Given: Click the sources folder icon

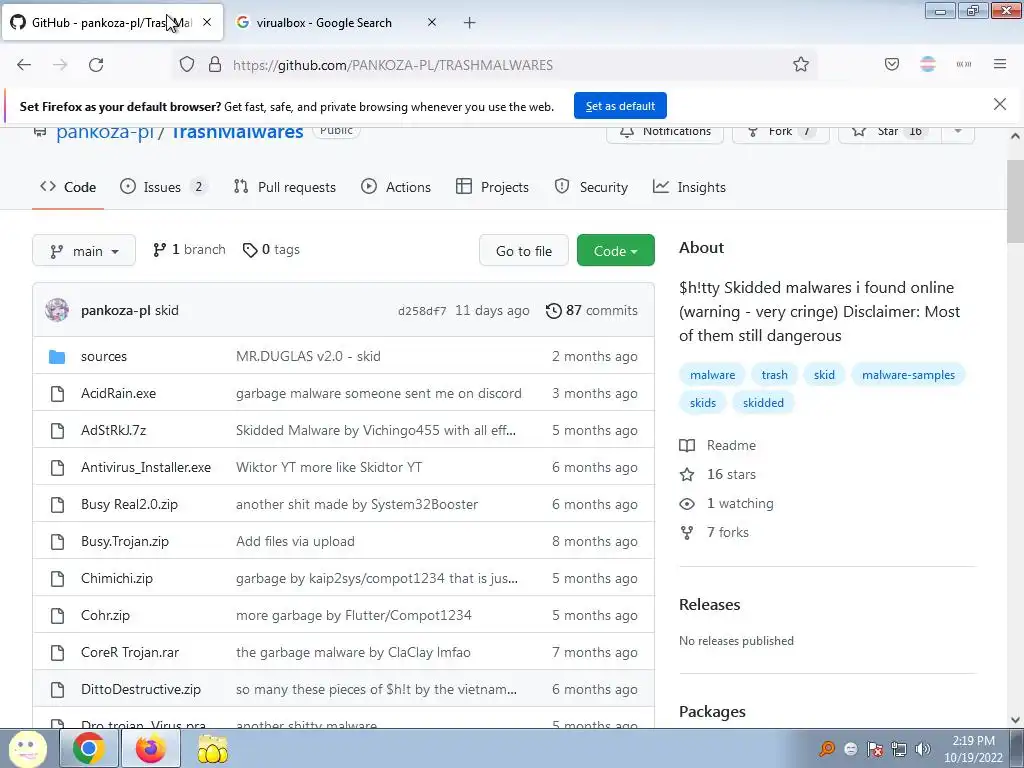Looking at the screenshot, I should (x=57, y=357).
